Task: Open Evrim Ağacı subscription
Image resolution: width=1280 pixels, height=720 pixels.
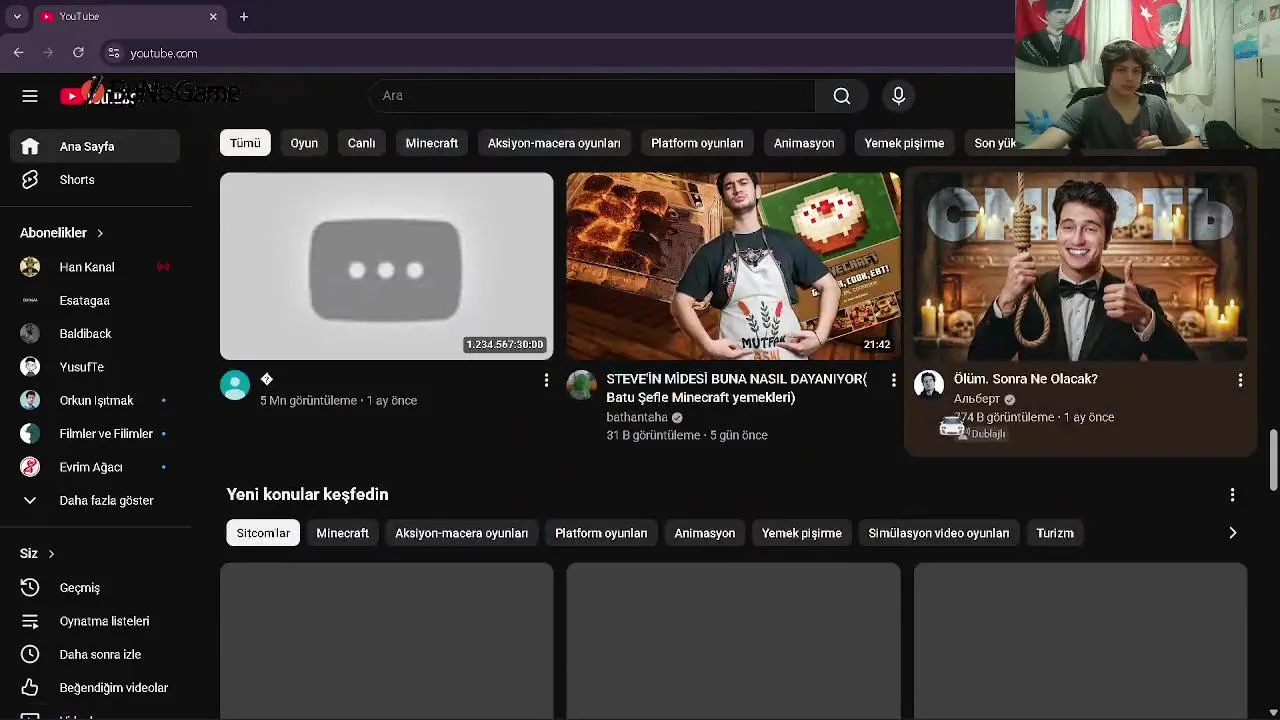Action: [95, 467]
